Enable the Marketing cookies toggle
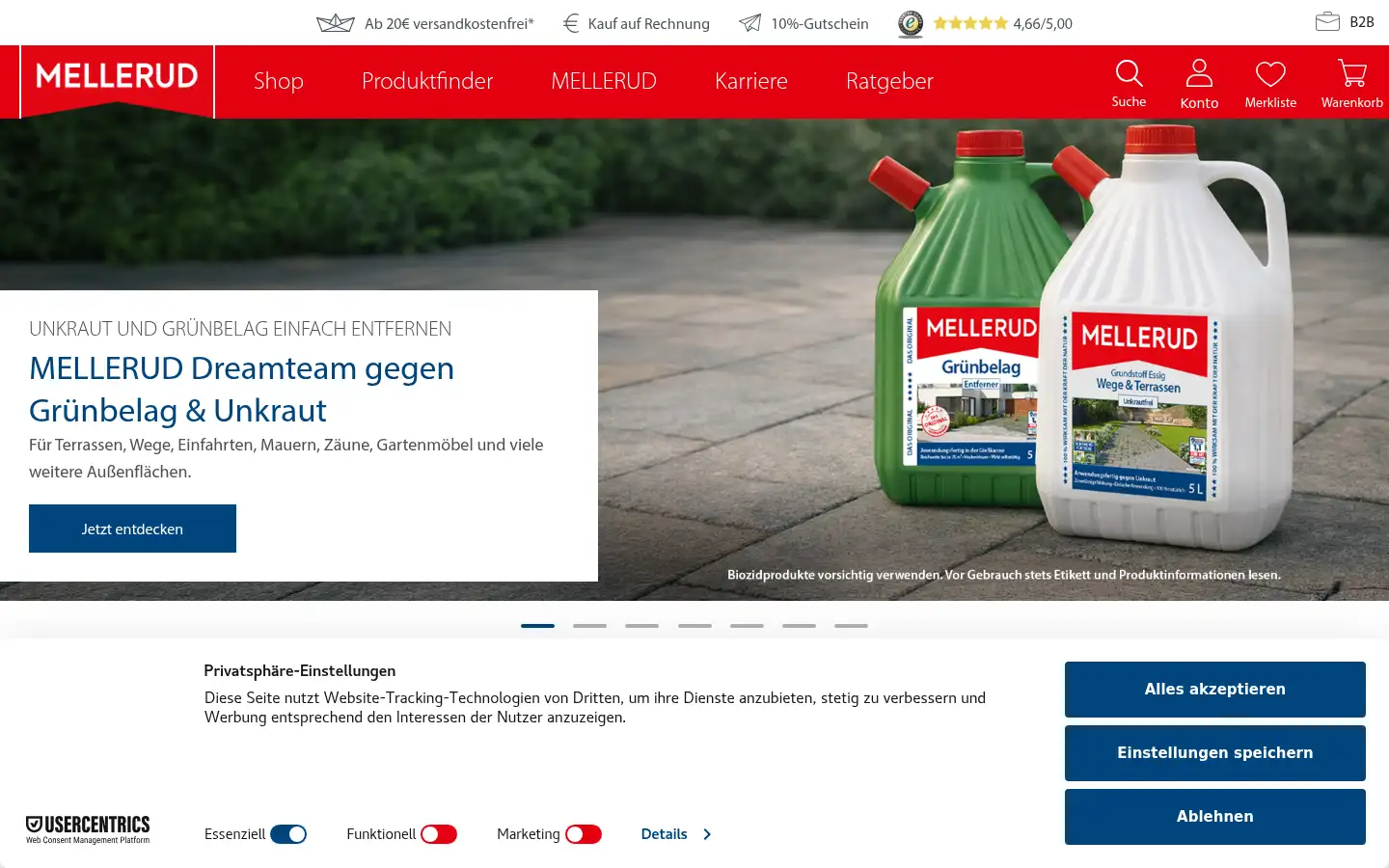This screenshot has height=868, width=1389. pos(584,834)
